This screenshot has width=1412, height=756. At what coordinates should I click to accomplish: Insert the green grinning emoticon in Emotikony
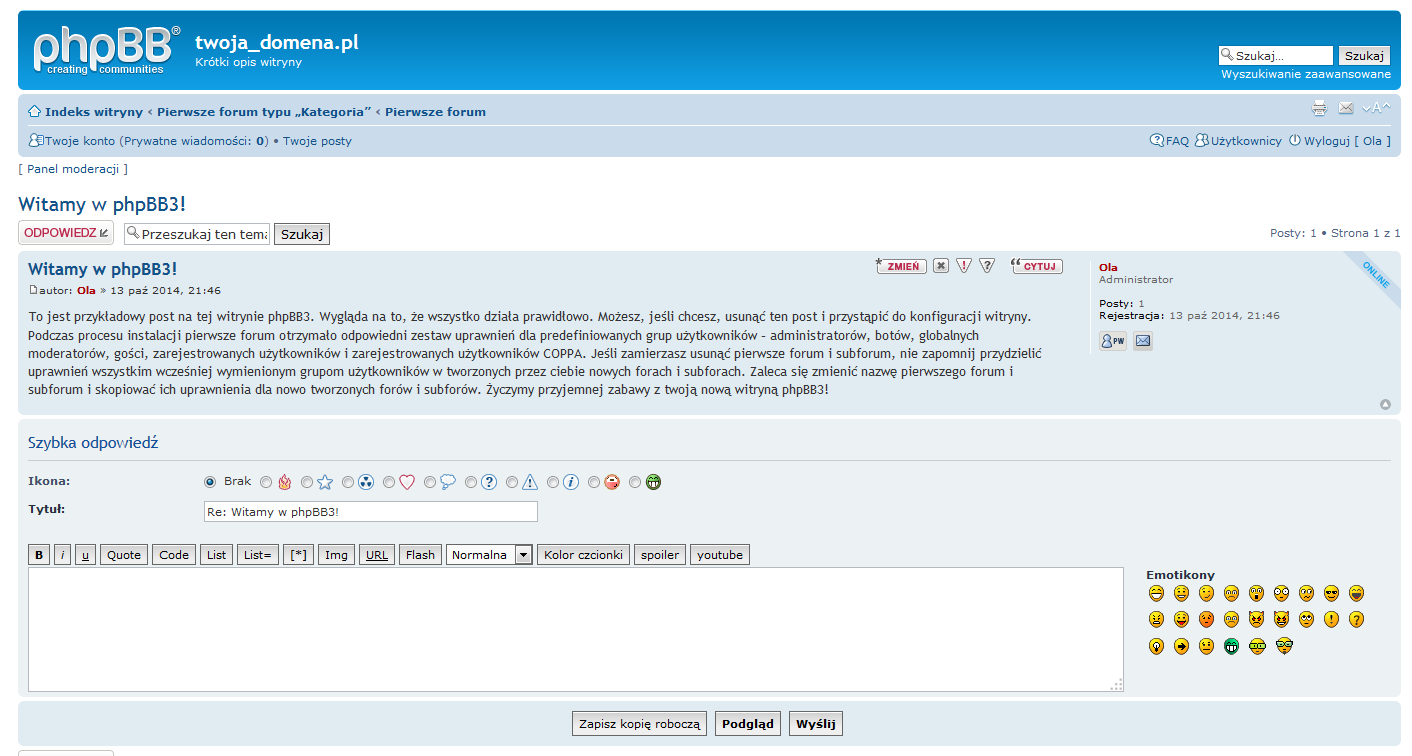pos(1232,646)
